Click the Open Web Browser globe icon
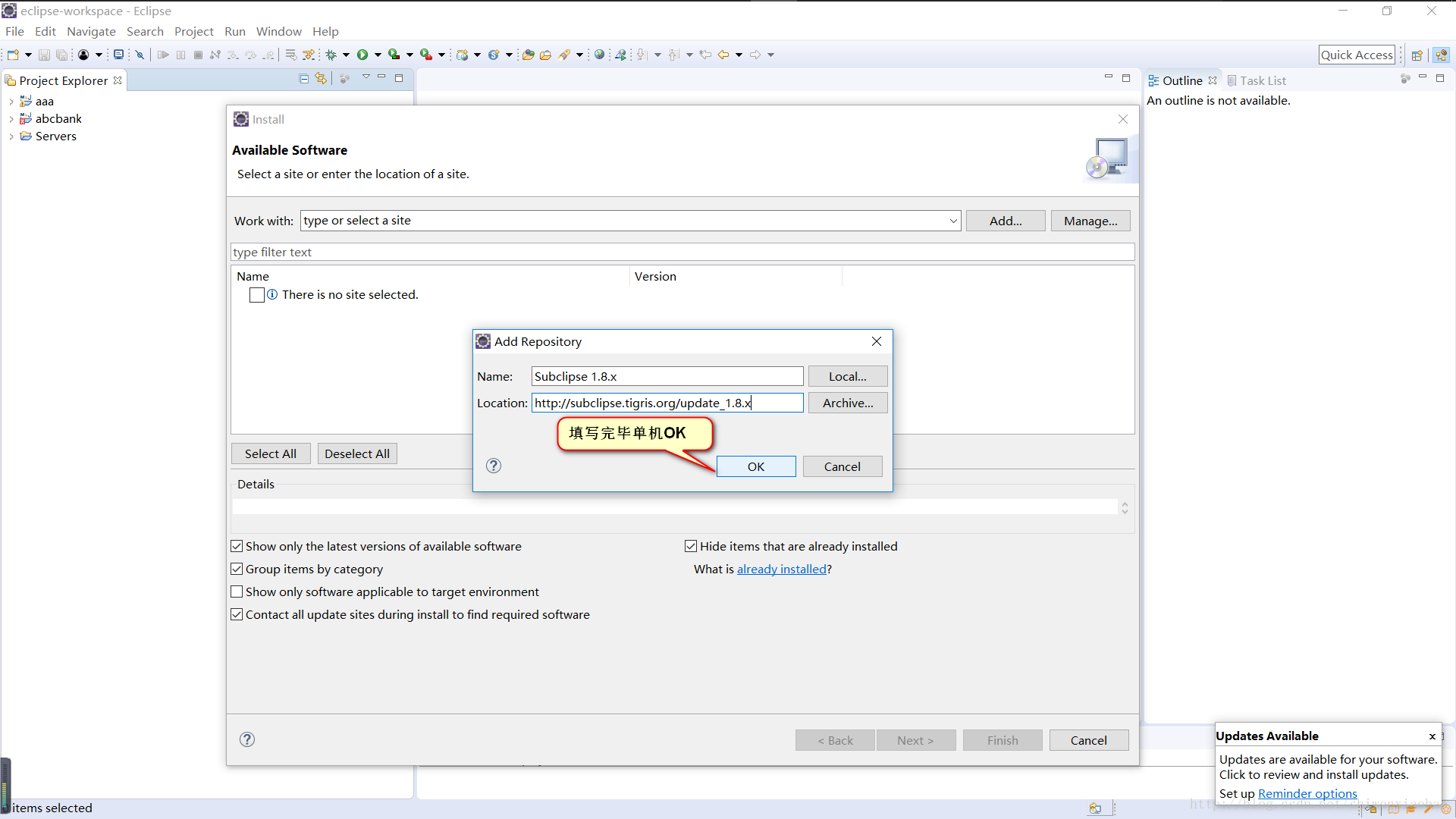Image resolution: width=1456 pixels, height=819 pixels. click(599, 55)
